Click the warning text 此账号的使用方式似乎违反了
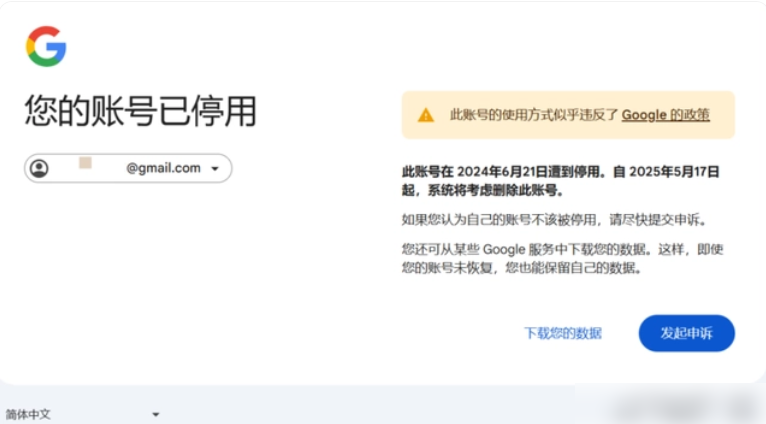Image resolution: width=766 pixels, height=424 pixels. pyautogui.click(x=534, y=115)
